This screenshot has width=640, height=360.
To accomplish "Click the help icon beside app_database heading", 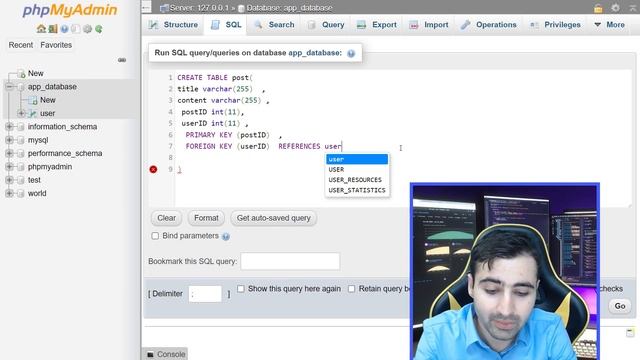I will [x=351, y=53].
